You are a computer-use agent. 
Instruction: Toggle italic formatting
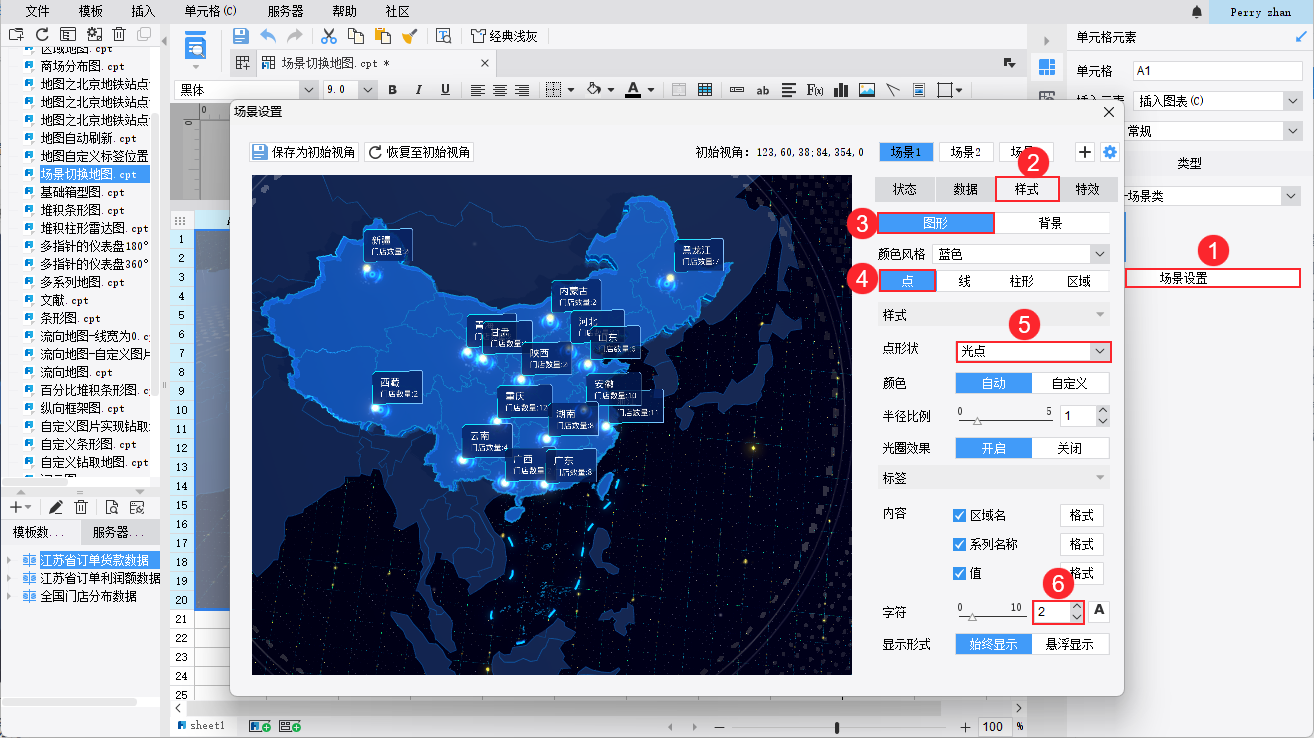pos(419,90)
